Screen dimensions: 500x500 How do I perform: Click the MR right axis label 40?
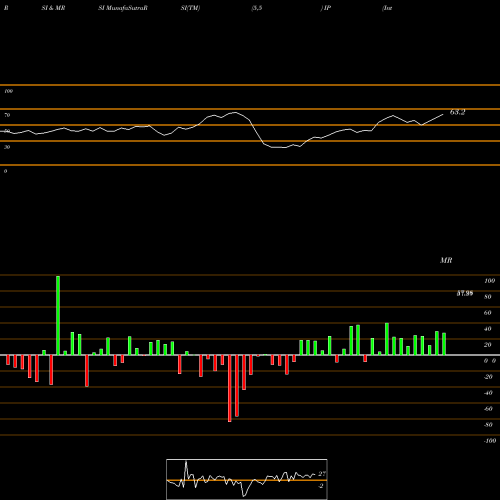(488, 329)
